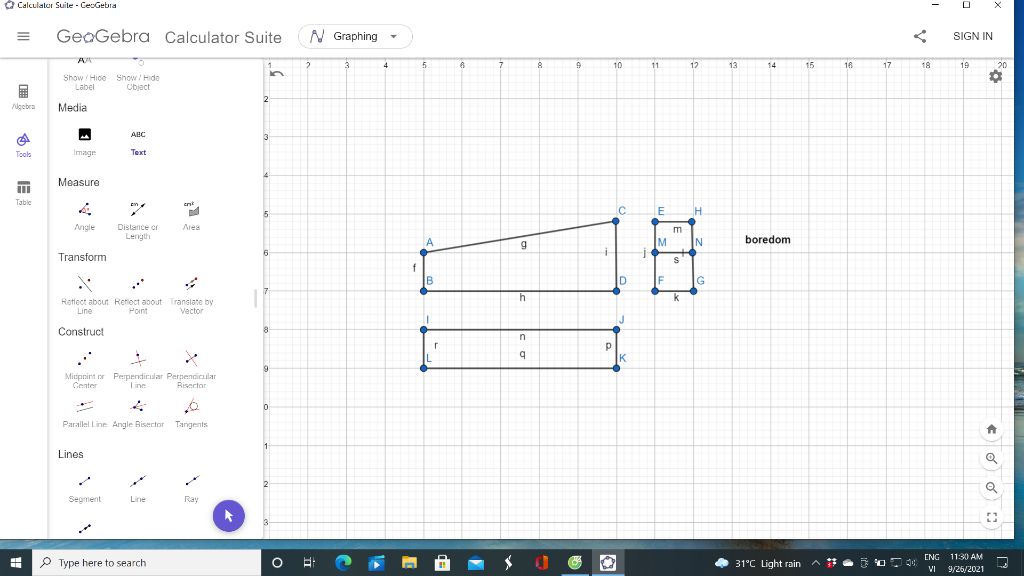Click SIGN IN
This screenshot has width=1024, height=576.
click(x=972, y=37)
